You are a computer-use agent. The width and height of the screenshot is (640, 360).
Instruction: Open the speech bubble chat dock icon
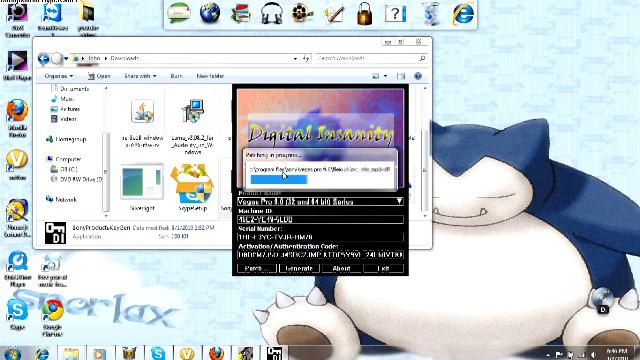point(179,13)
